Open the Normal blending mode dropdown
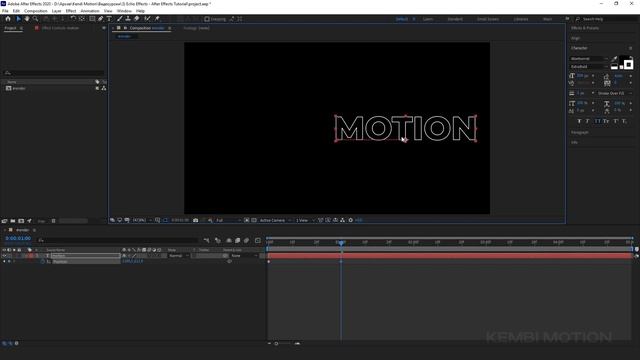 point(179,256)
